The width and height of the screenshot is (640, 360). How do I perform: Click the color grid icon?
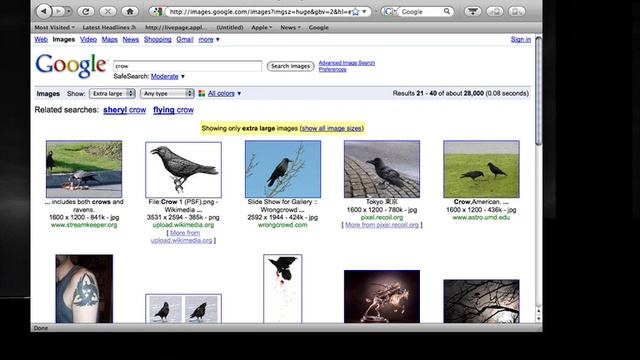tap(202, 93)
